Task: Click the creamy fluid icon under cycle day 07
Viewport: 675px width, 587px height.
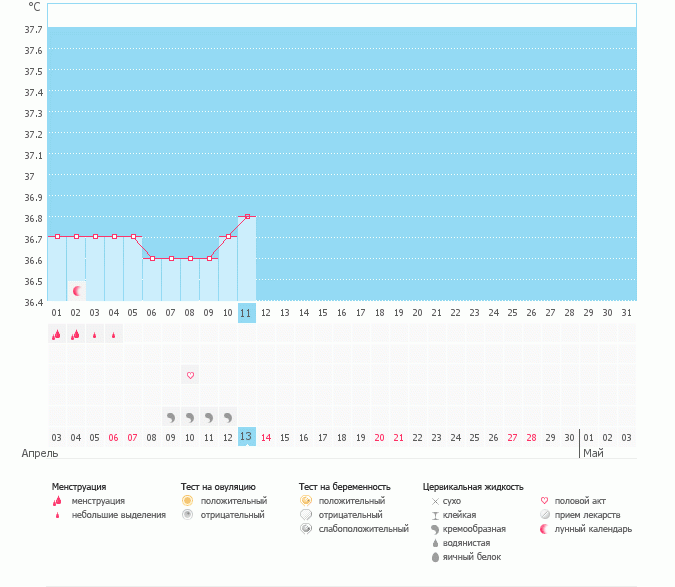Action: pyautogui.click(x=171, y=416)
